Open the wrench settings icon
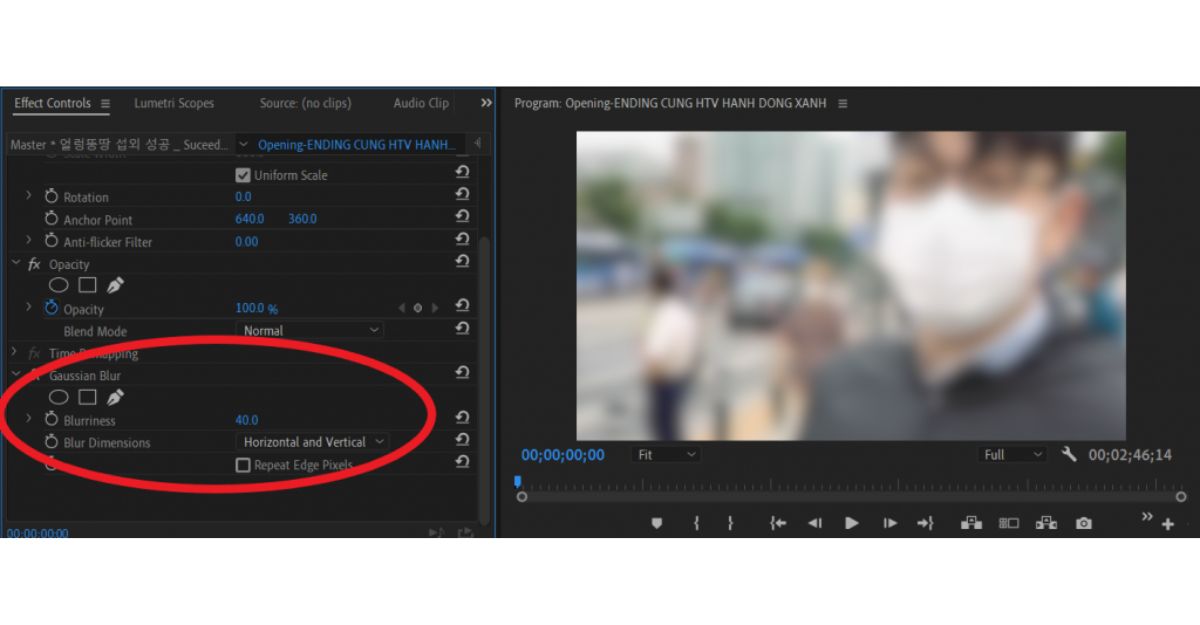Viewport: 1200px width, 625px height. click(x=1068, y=454)
